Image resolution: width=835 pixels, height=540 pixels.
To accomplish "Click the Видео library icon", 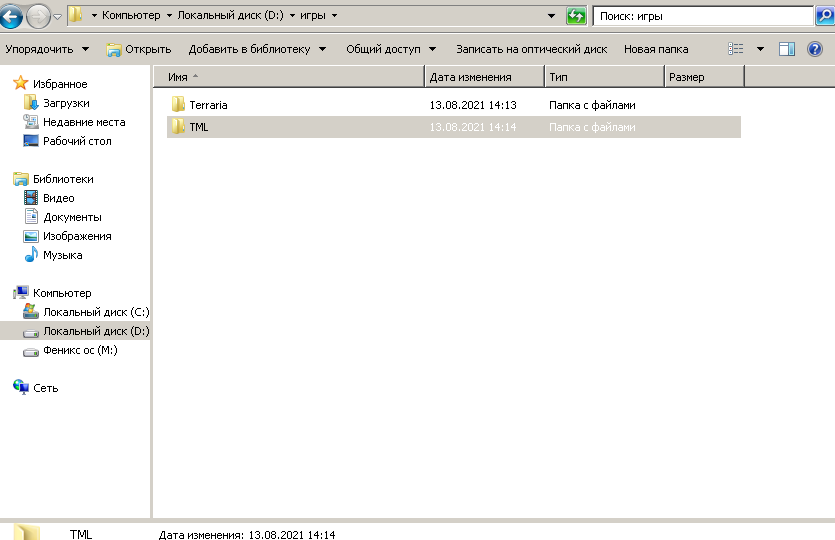I will coord(31,198).
